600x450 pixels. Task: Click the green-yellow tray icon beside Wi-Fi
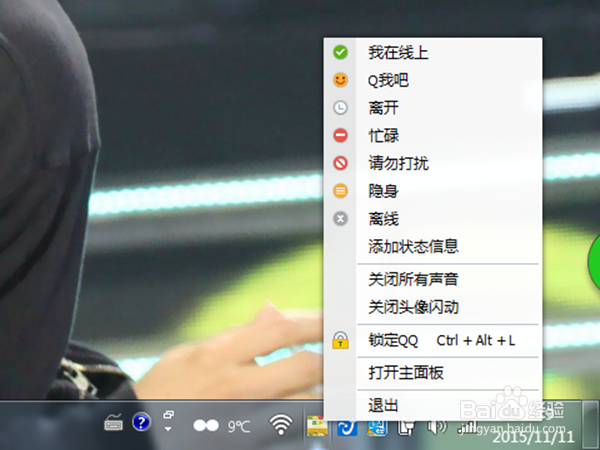pos(317,427)
